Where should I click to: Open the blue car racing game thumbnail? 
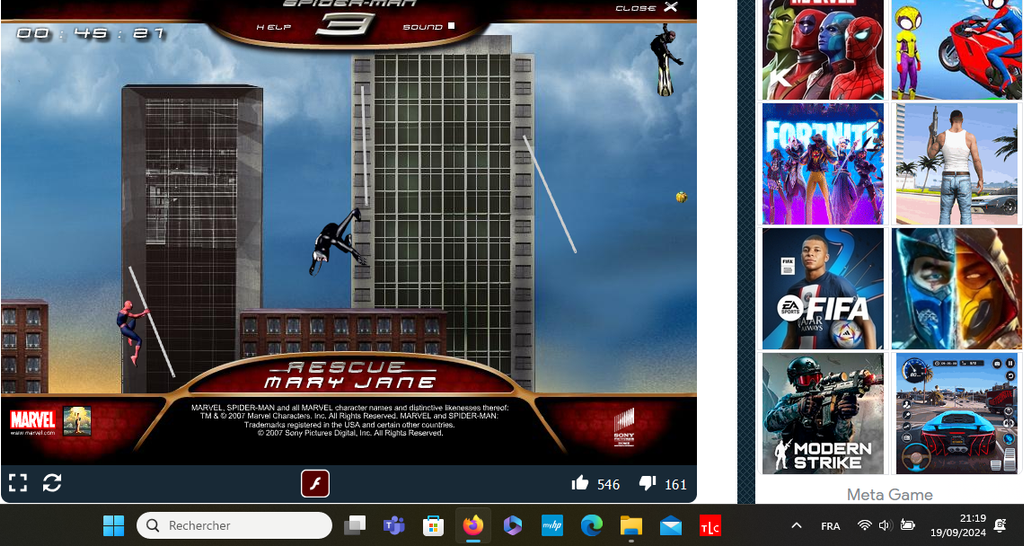(956, 413)
